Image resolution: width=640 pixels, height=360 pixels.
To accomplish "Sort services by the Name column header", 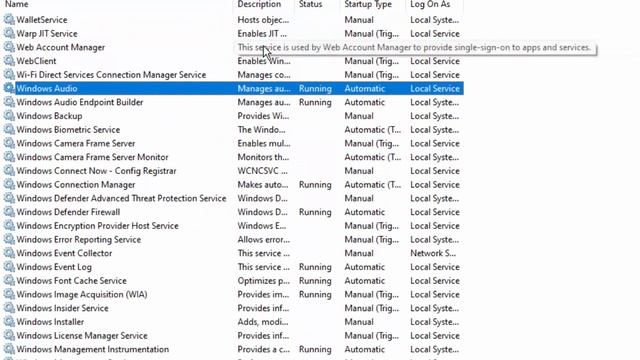I will click(x=17, y=4).
